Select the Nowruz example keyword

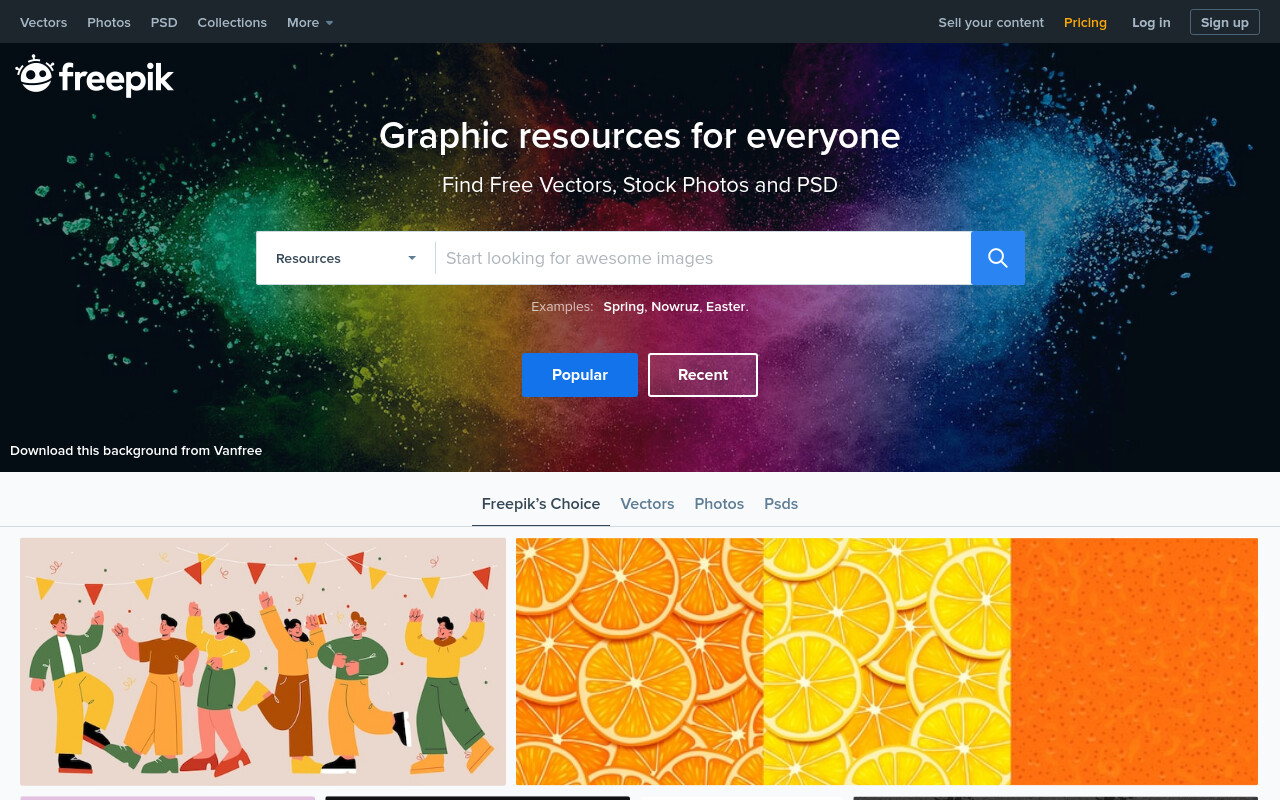(675, 307)
